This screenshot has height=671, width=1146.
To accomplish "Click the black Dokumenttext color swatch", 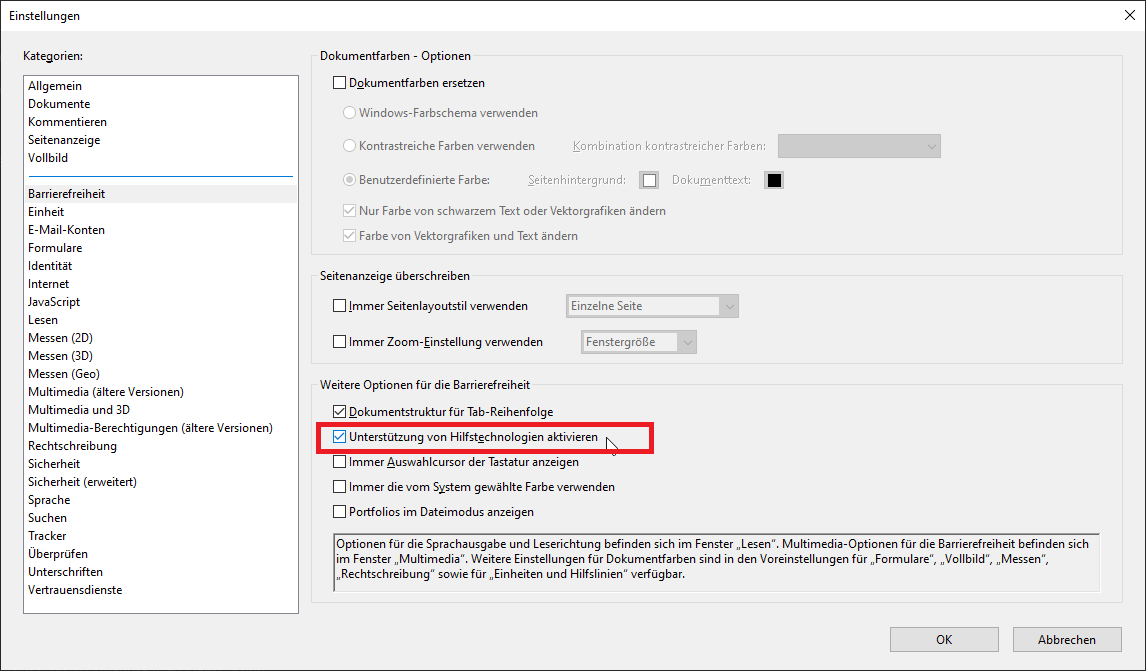I will 773,181.
